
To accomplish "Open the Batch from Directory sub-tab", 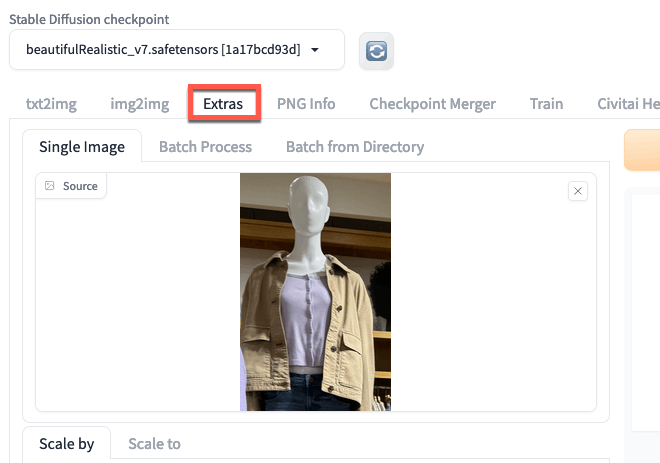I will point(355,147).
